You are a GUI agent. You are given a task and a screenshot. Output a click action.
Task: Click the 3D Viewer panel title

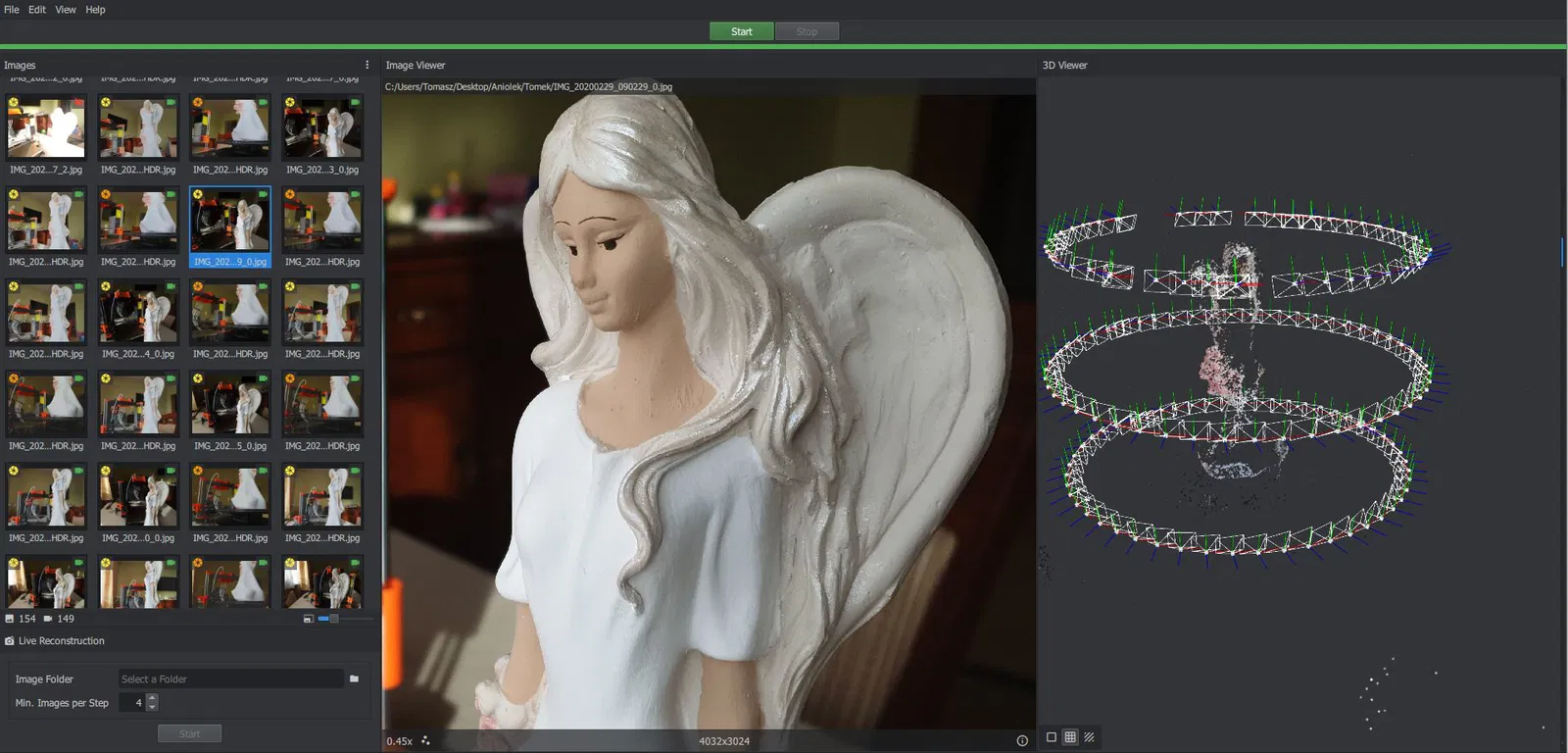(x=1065, y=66)
